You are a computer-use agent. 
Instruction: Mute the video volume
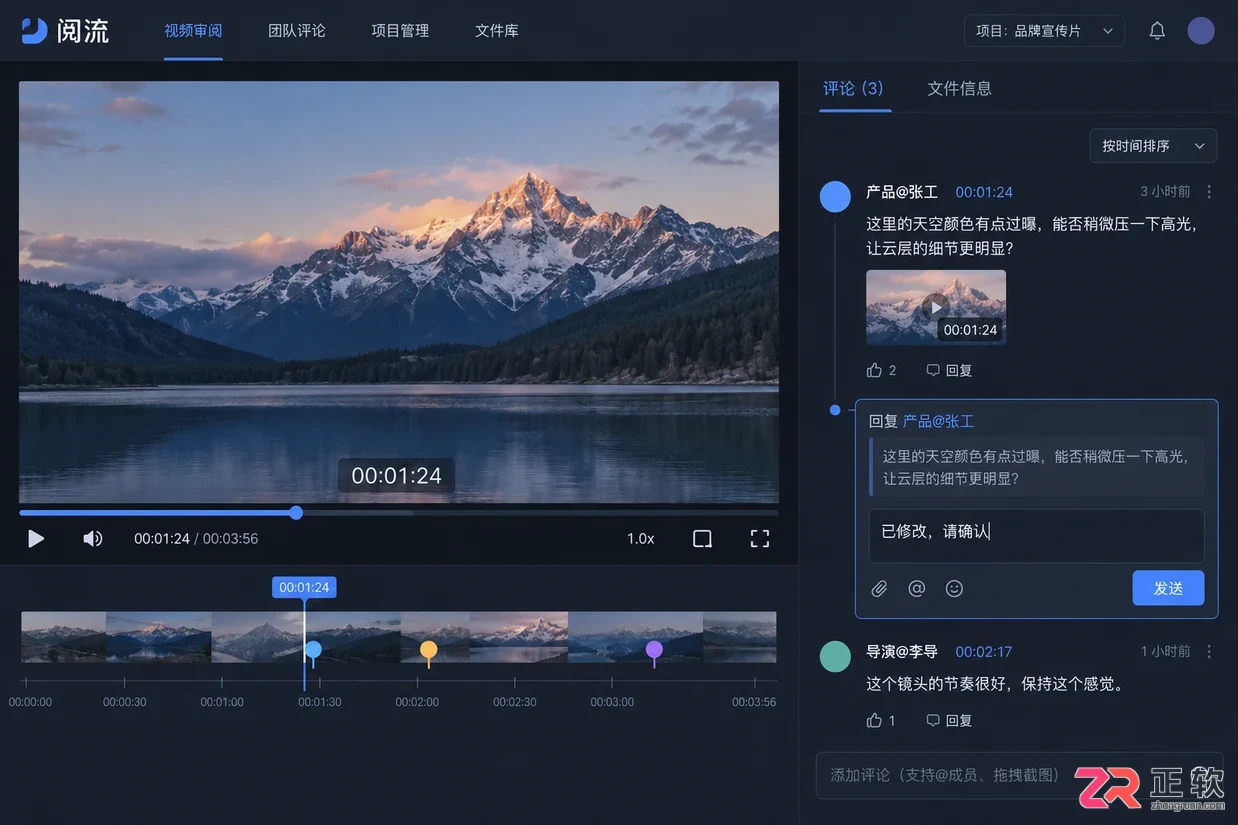click(93, 539)
